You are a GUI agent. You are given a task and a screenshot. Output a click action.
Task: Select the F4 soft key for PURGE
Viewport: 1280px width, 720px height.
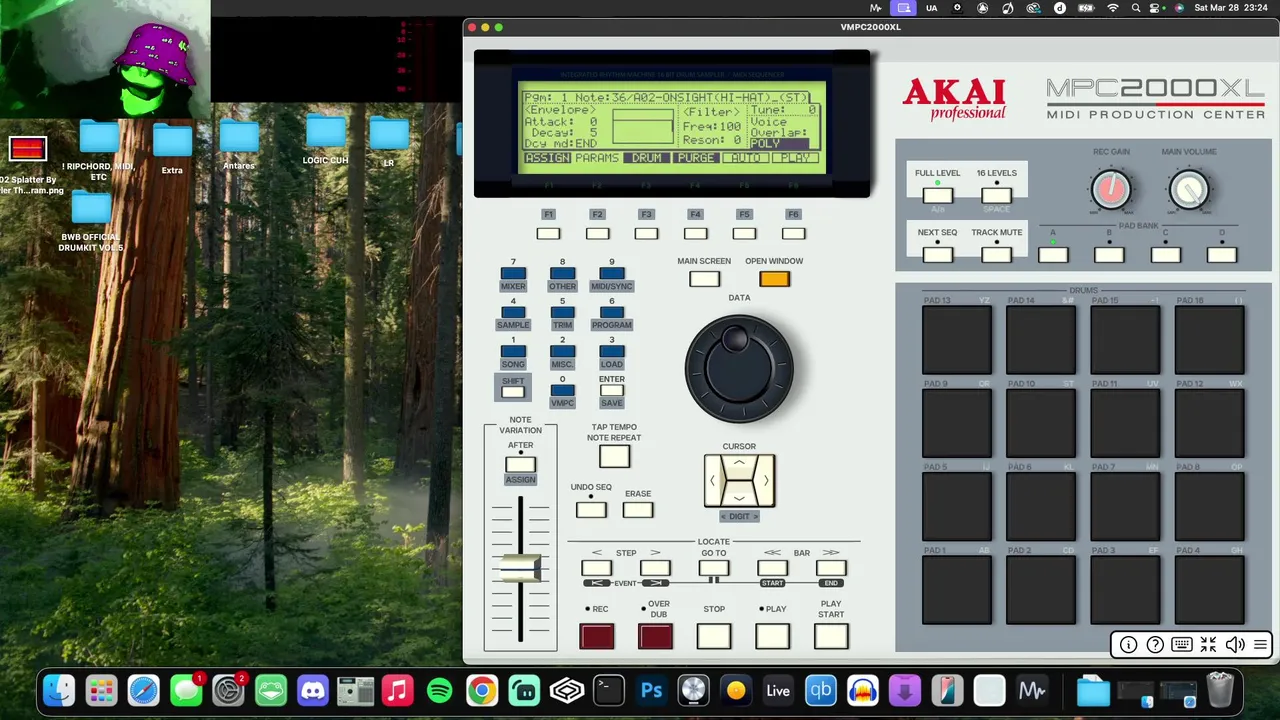point(695,233)
